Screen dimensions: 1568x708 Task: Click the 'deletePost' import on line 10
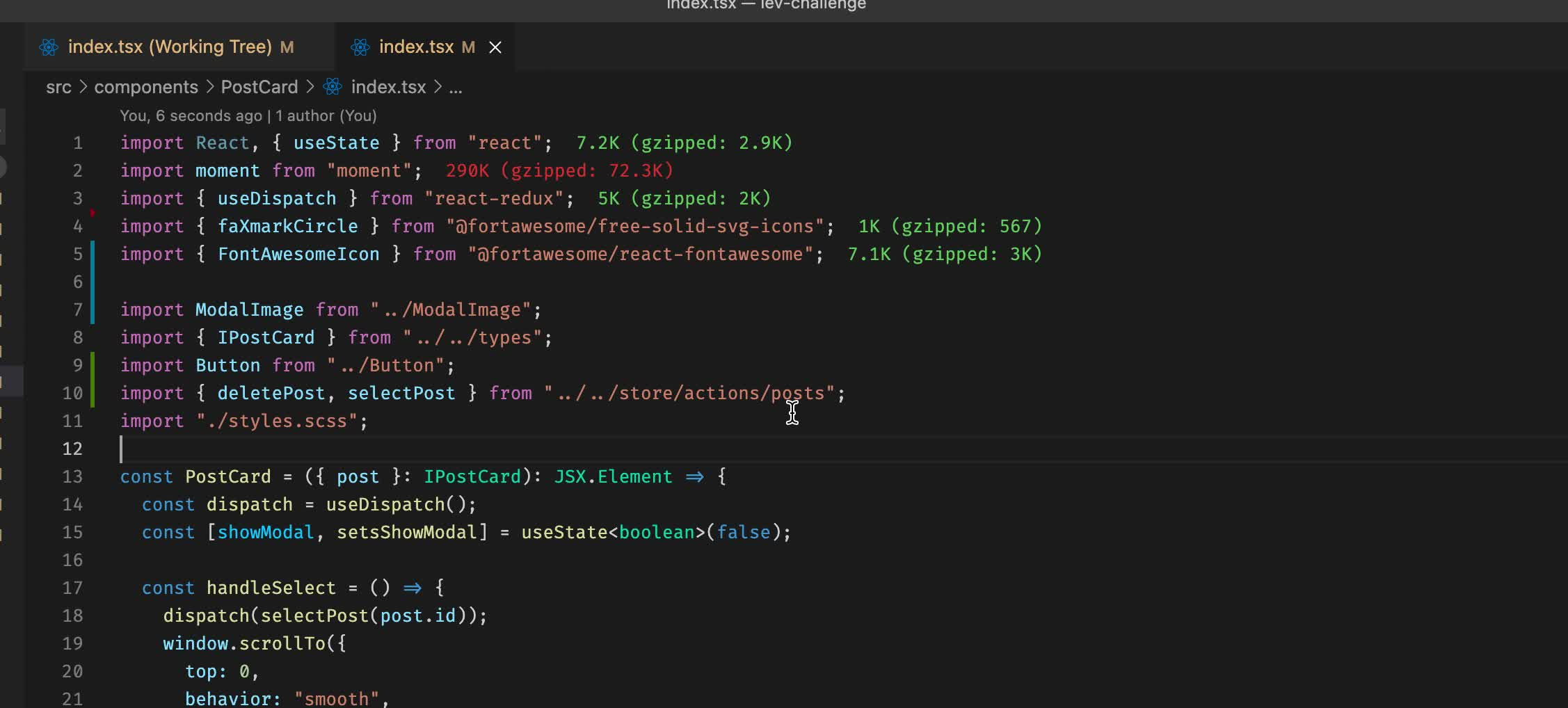tap(271, 393)
